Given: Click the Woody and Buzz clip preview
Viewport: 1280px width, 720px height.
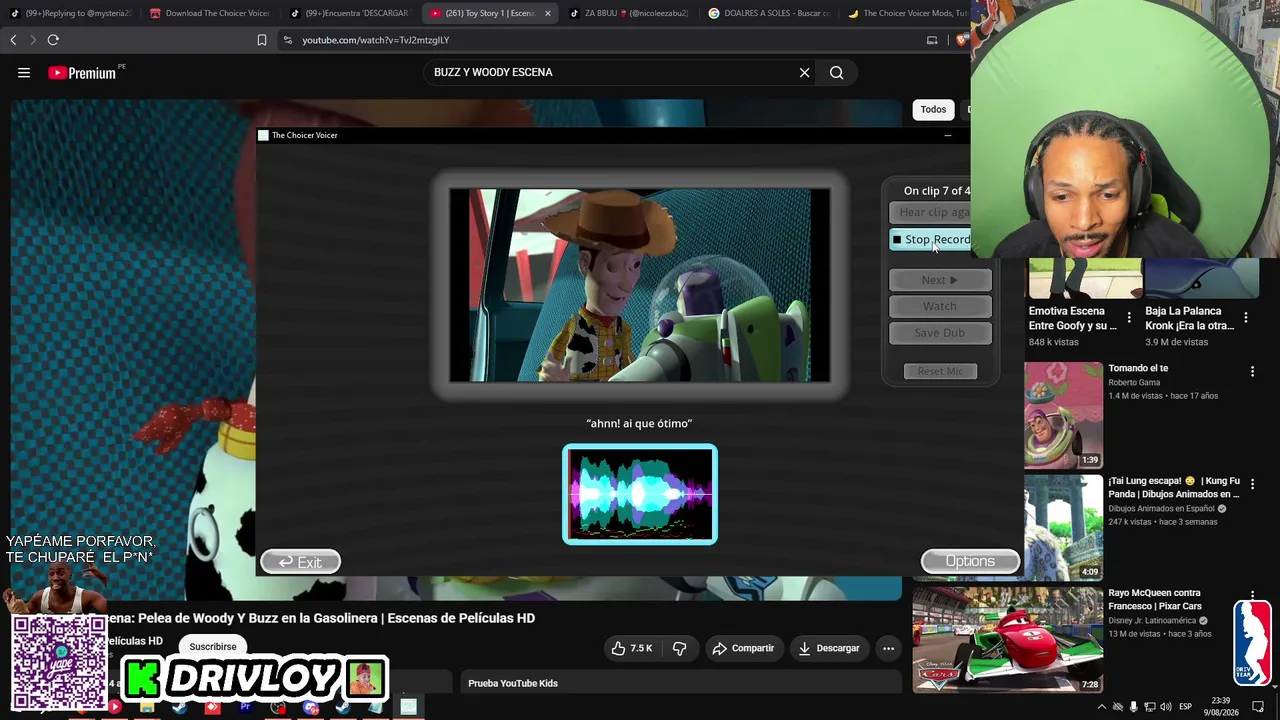Looking at the screenshot, I should (640, 285).
